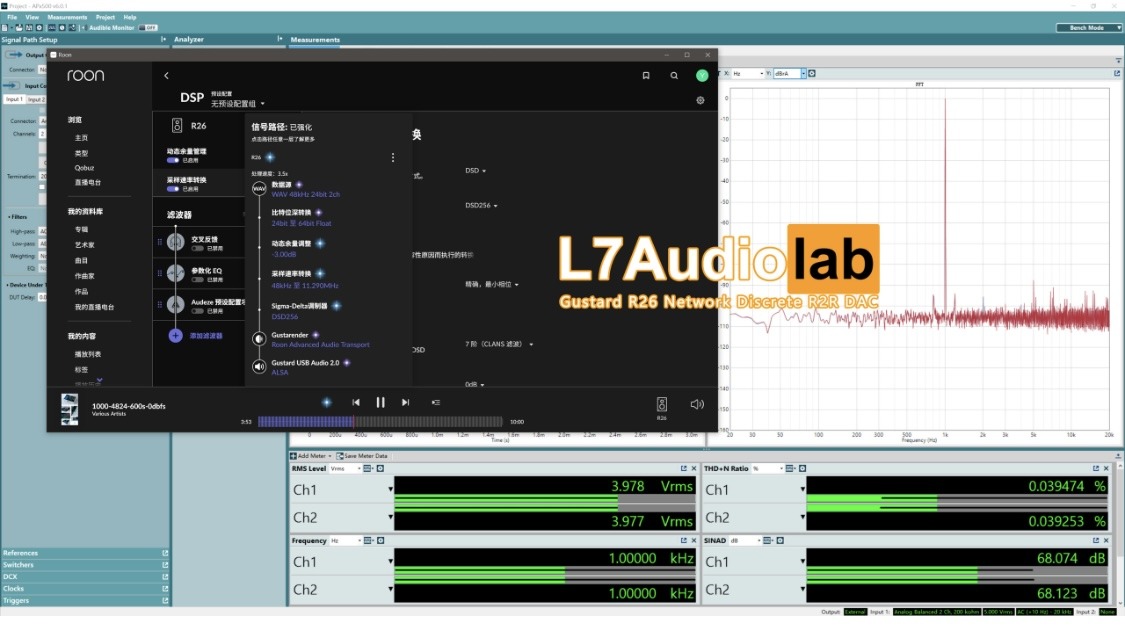
Task: Open the DSP preset group dropdown
Action: click(x=237, y=103)
